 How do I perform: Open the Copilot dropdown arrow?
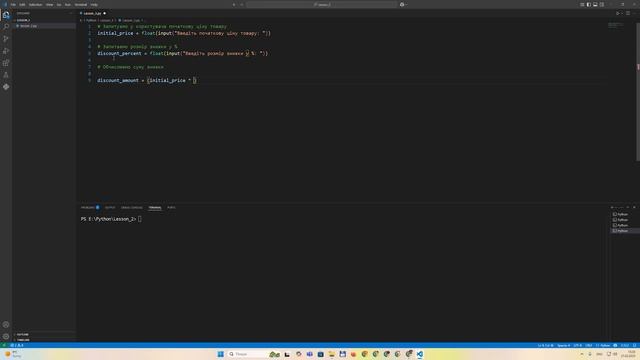[406, 4]
